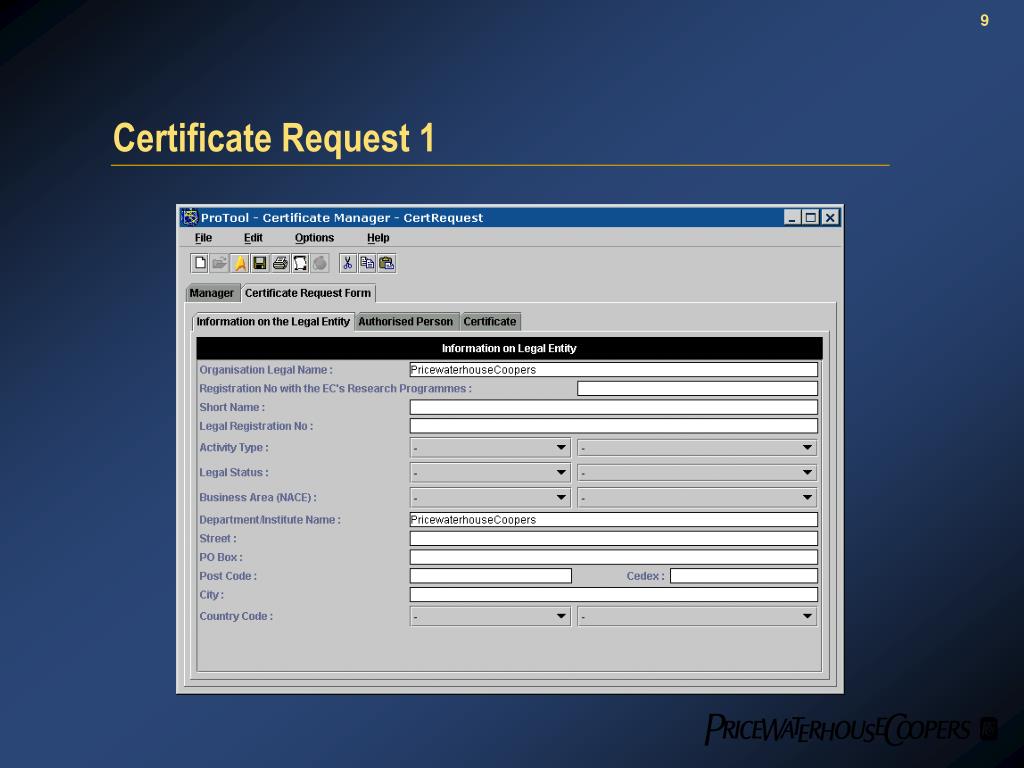This screenshot has width=1024, height=768.
Task: Click the 'Organisation Legal Name :' label
Action: pyautogui.click(x=266, y=370)
